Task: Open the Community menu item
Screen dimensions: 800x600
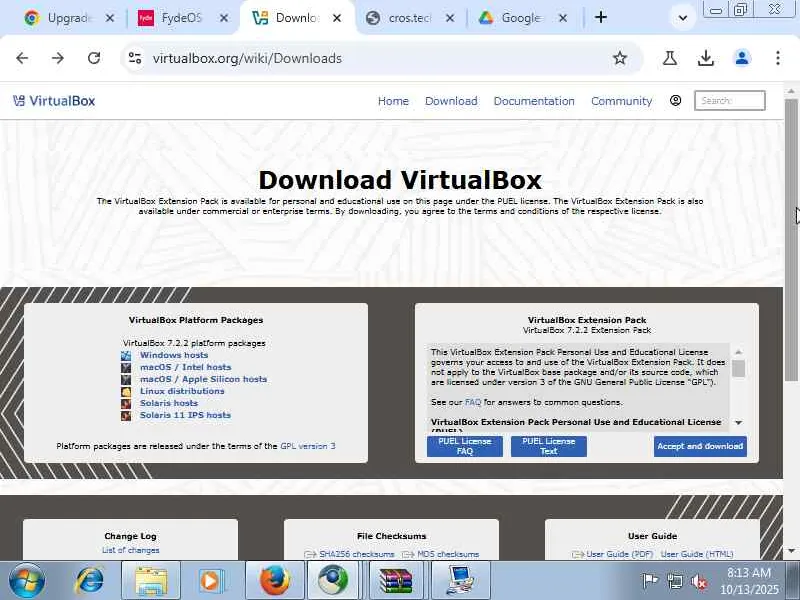Action: tap(621, 101)
